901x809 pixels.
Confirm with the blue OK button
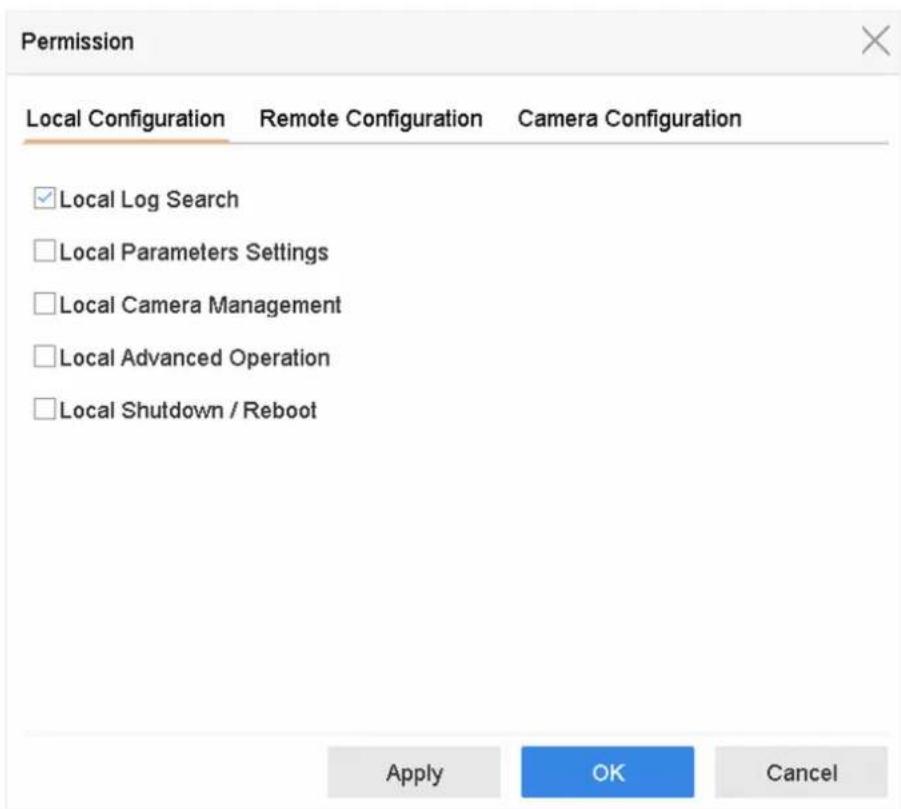pyautogui.click(x=607, y=772)
